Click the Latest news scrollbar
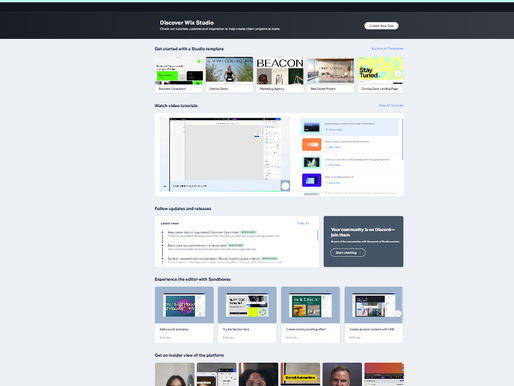This screenshot has height=386, width=514. point(317,235)
